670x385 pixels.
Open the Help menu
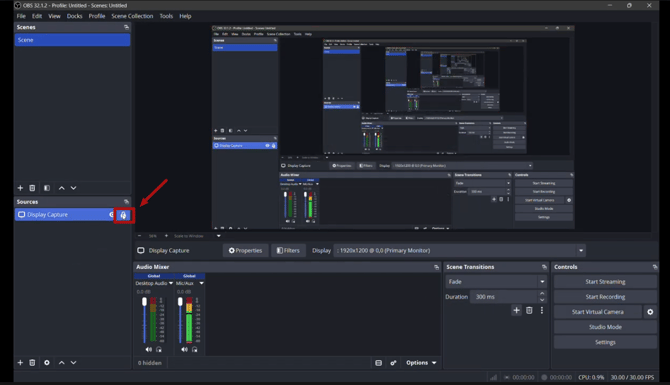click(185, 16)
